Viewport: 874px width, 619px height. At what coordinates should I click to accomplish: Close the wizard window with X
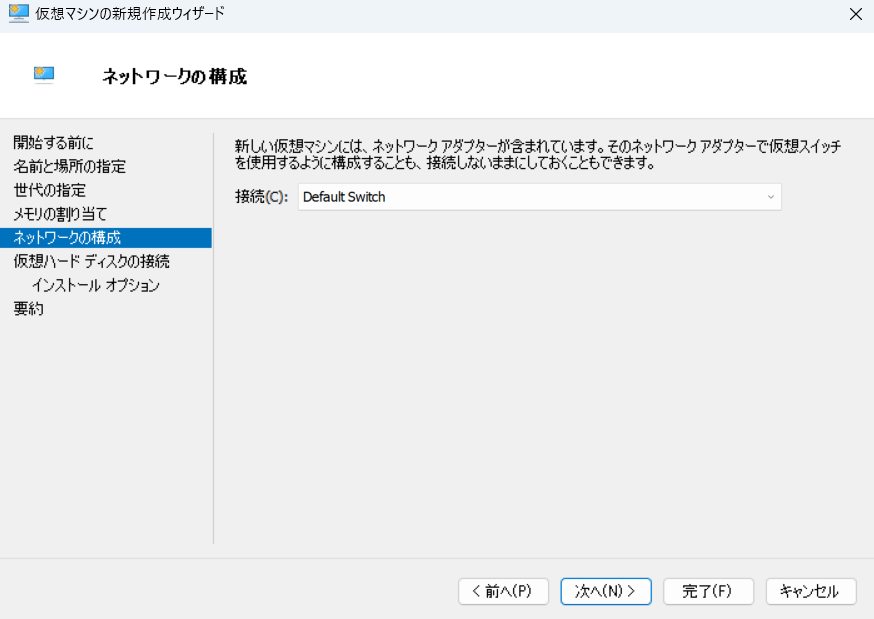pos(856,14)
